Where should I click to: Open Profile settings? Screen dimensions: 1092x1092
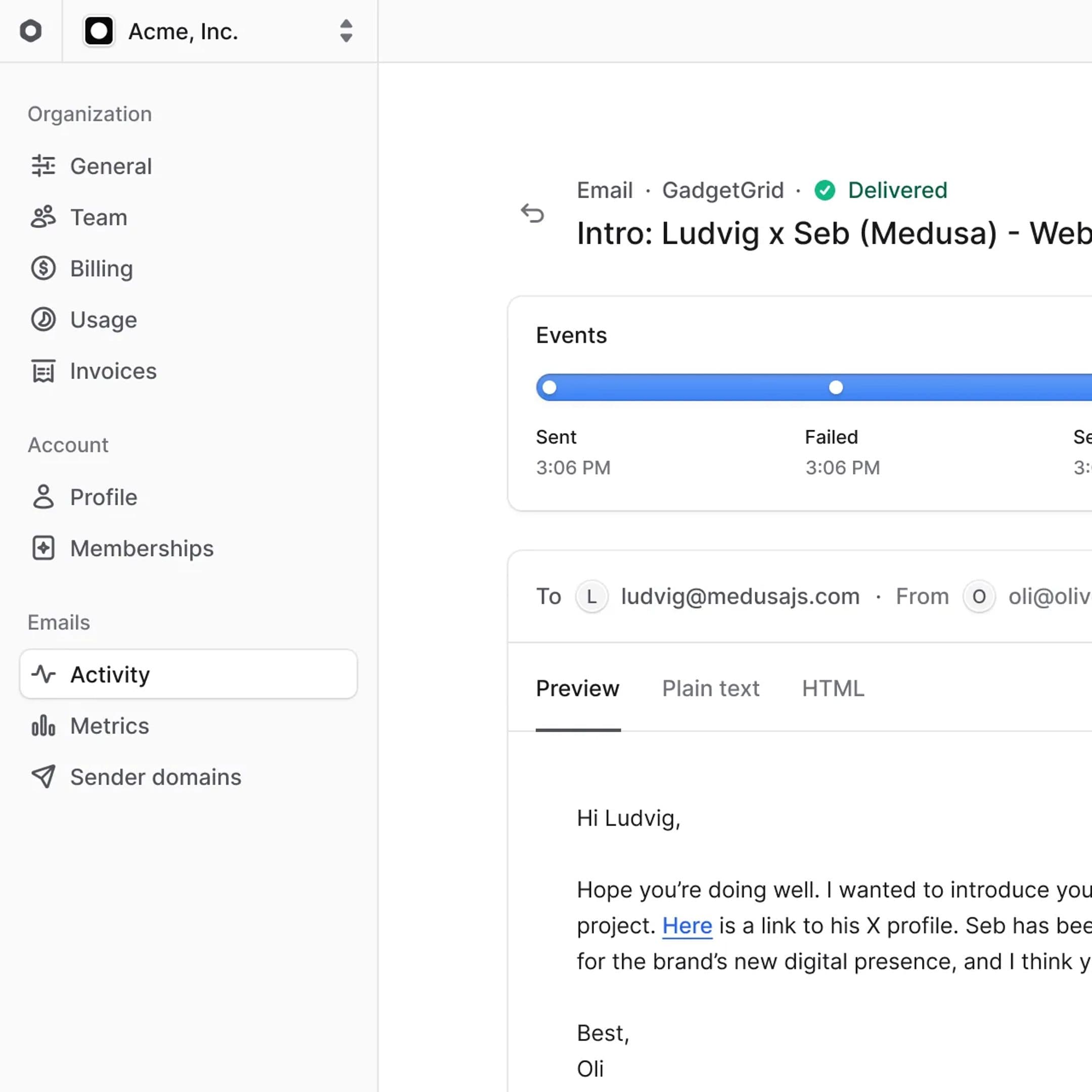pos(104,497)
